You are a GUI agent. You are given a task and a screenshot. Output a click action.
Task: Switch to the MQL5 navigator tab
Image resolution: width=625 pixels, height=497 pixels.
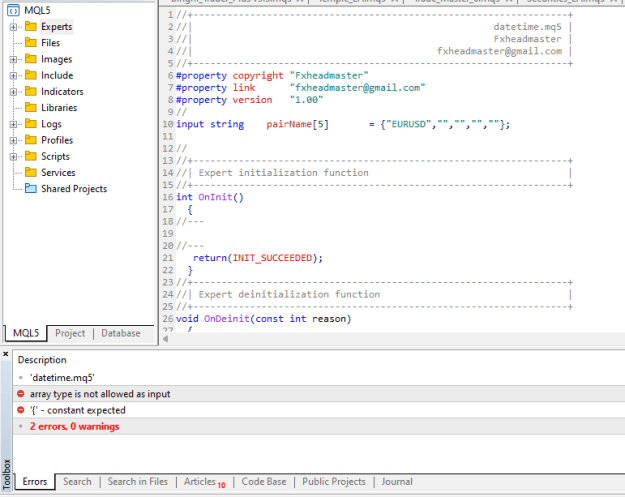[x=26, y=333]
